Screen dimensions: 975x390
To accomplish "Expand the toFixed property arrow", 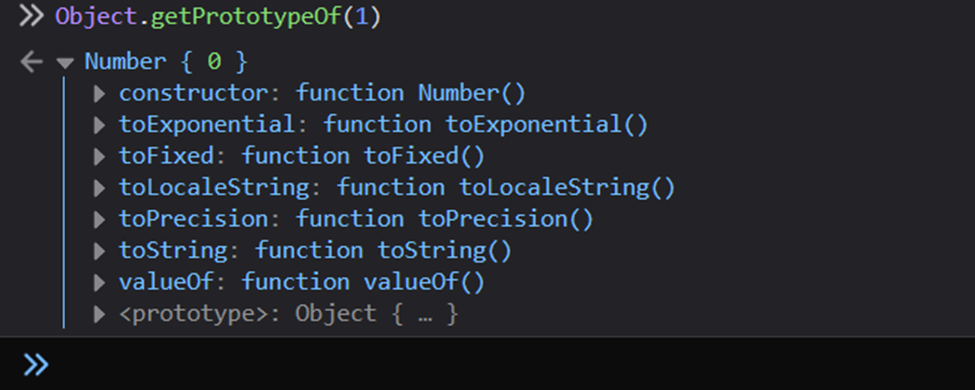I will [x=99, y=157].
